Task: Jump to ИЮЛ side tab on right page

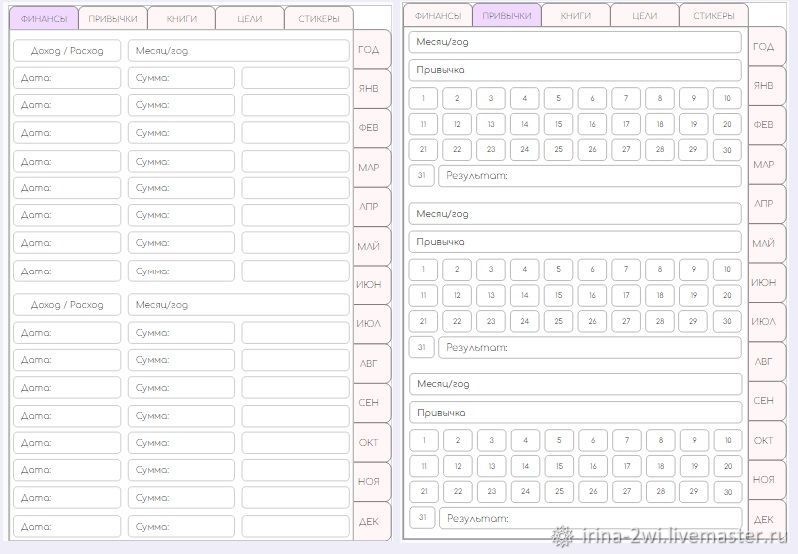Action: tap(766, 322)
